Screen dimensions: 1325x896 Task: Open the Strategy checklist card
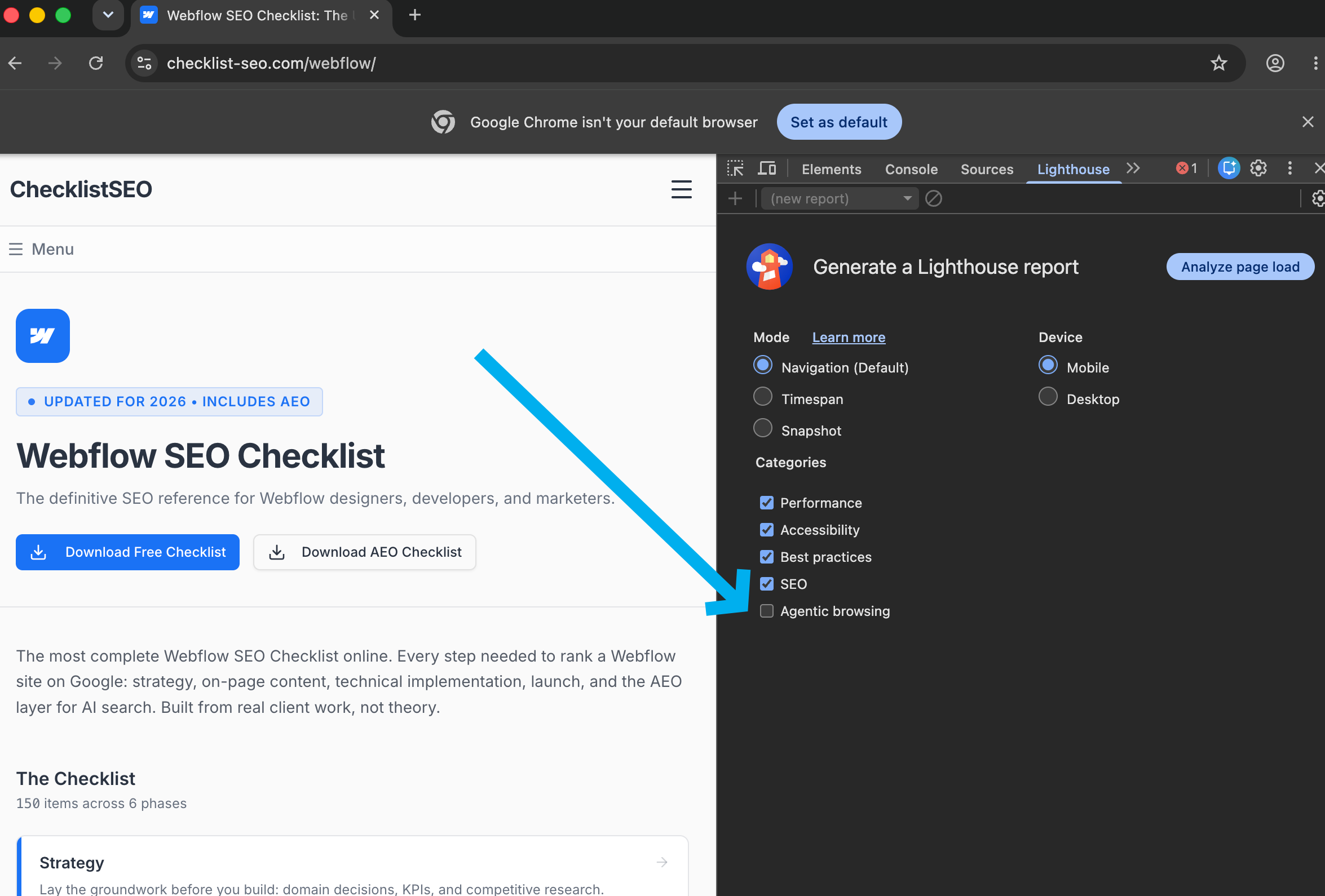352,866
